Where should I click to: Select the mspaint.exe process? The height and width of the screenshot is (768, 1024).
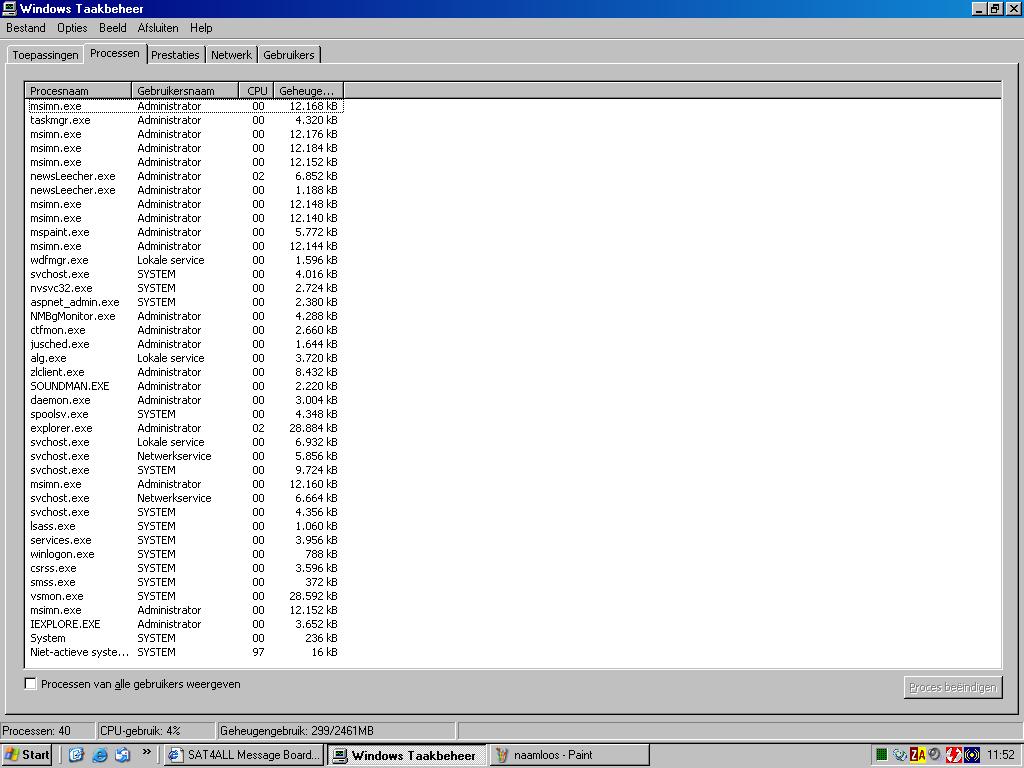click(185, 232)
